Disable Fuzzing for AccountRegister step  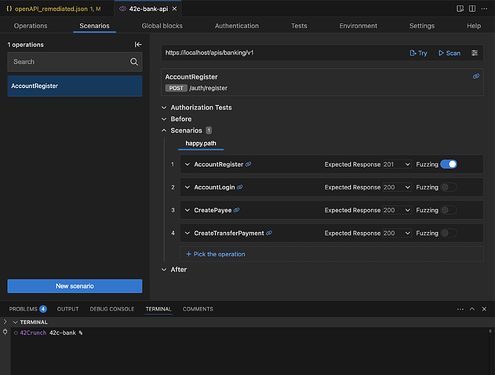[448, 164]
